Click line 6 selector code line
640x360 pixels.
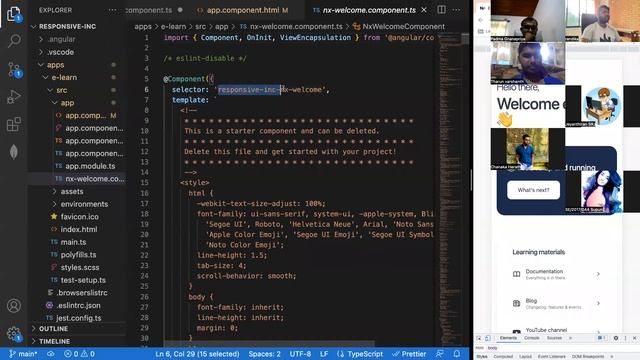(x=250, y=89)
